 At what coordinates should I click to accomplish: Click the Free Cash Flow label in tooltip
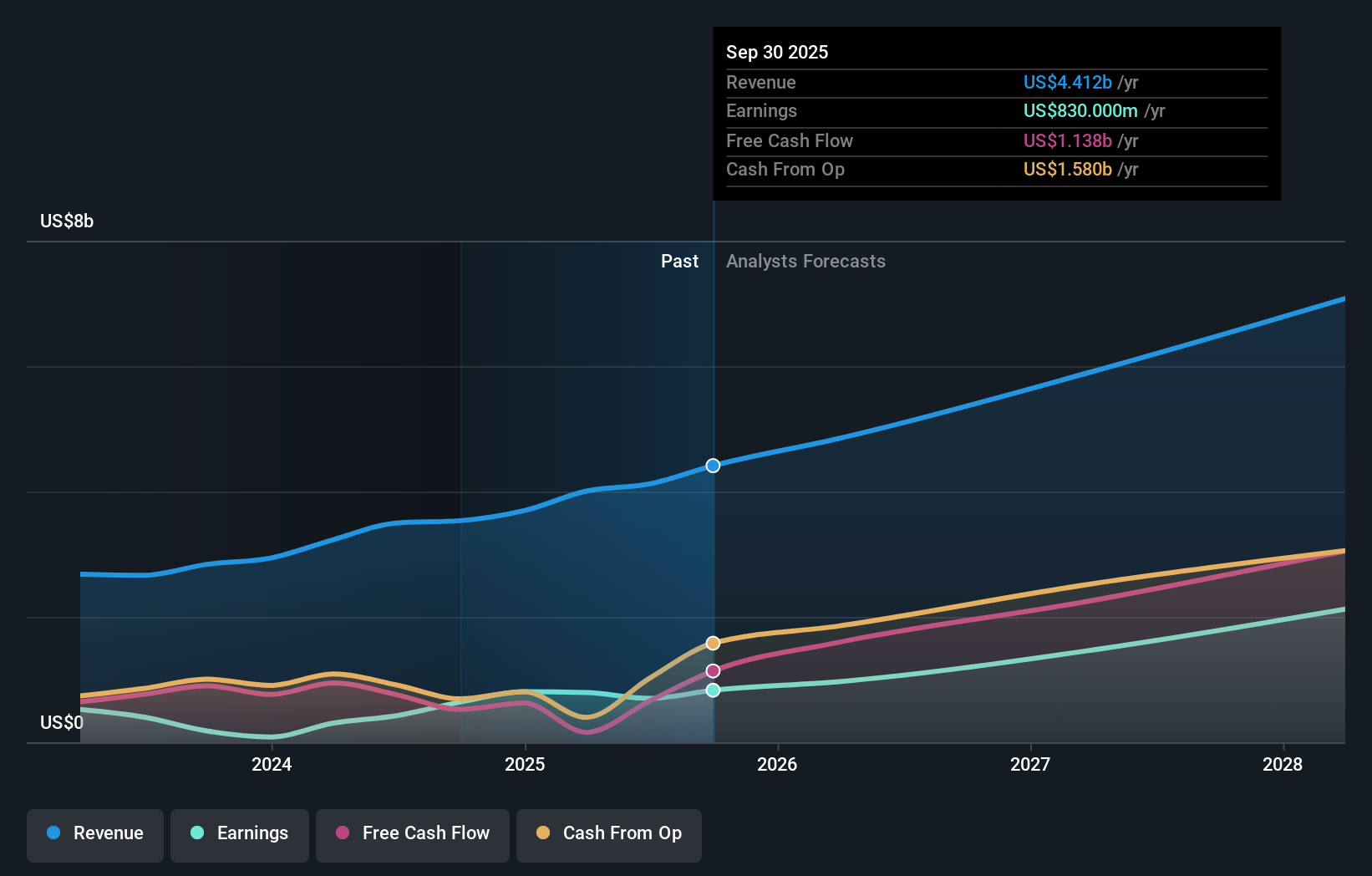click(790, 141)
